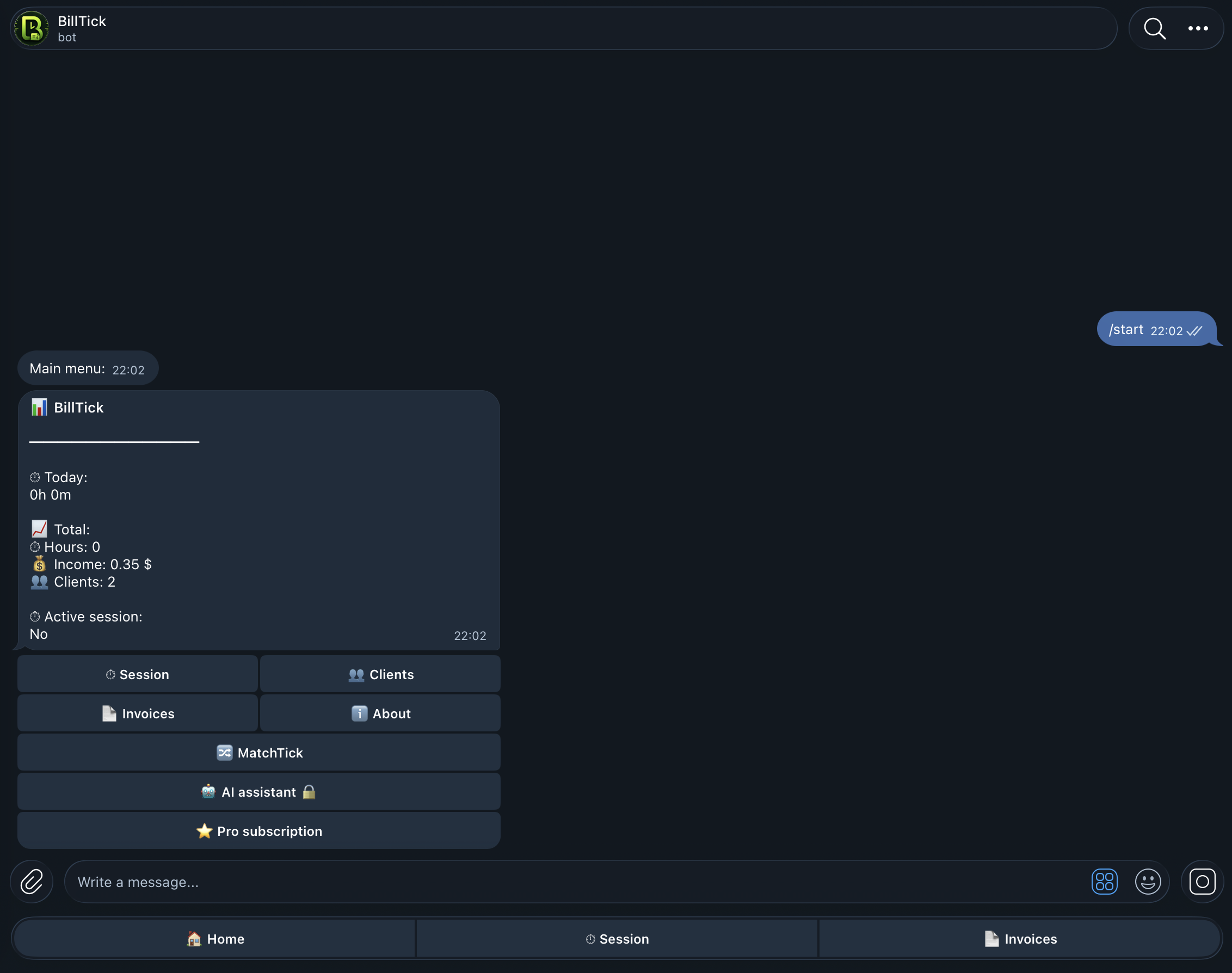Click the Today: label in message
The height and width of the screenshot is (973, 1232).
click(59, 477)
